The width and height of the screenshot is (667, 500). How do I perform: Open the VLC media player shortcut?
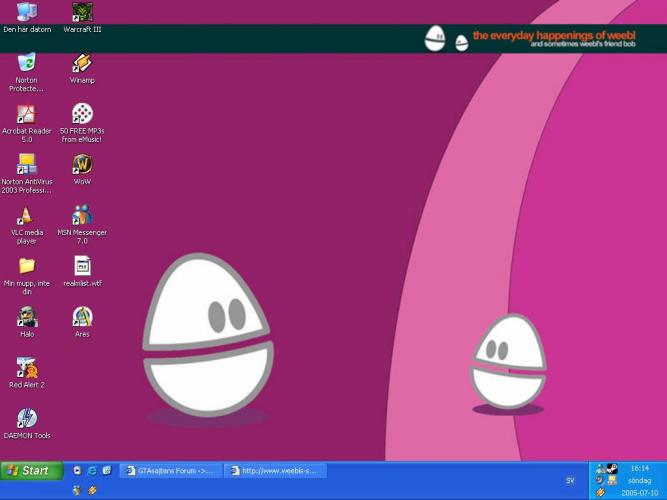27,215
